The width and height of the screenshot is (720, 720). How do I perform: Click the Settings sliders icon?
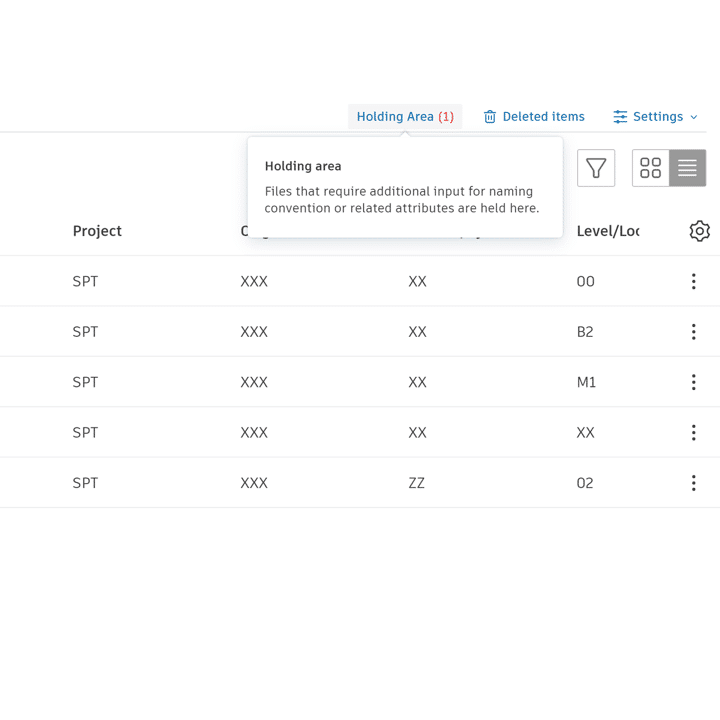click(x=620, y=117)
